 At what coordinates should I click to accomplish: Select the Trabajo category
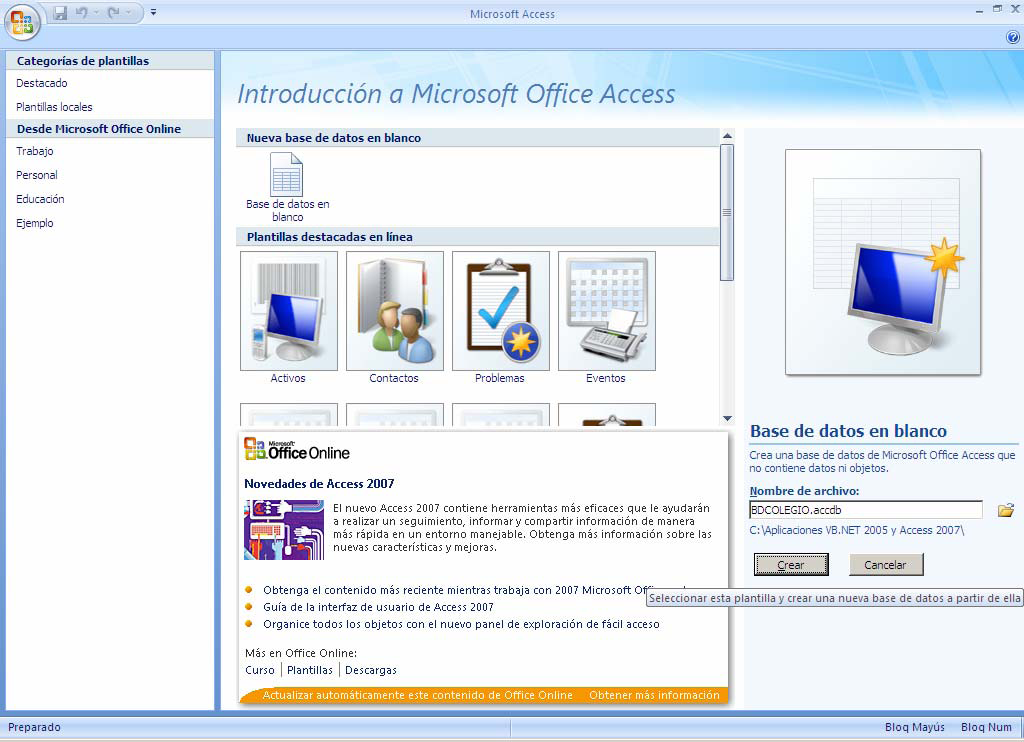click(x=35, y=151)
